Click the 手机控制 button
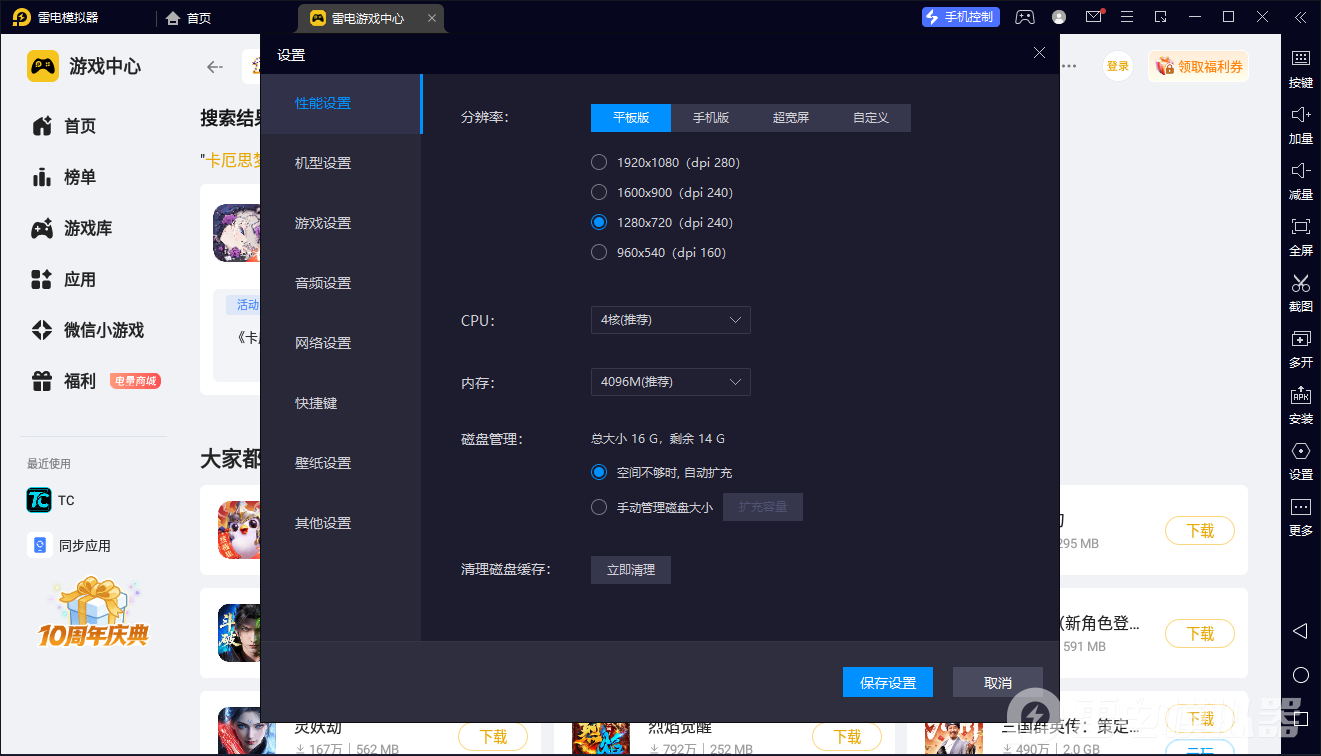 coord(961,17)
